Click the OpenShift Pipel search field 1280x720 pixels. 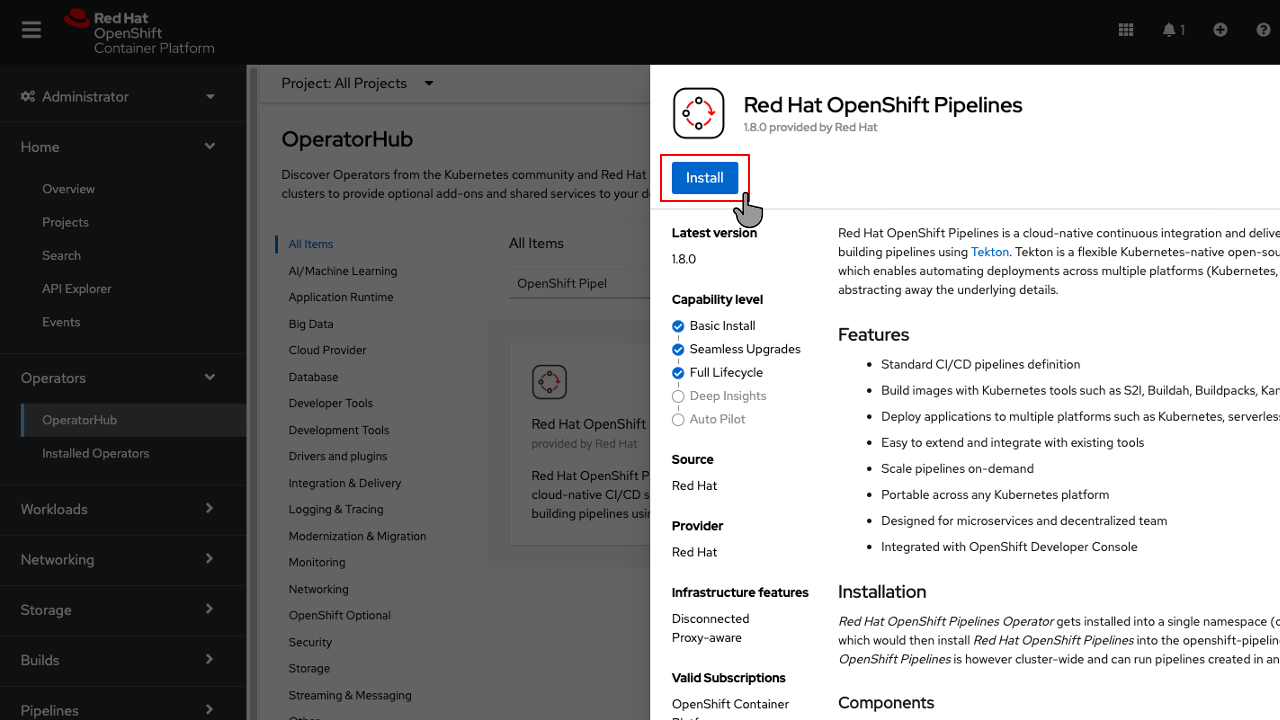pos(579,283)
